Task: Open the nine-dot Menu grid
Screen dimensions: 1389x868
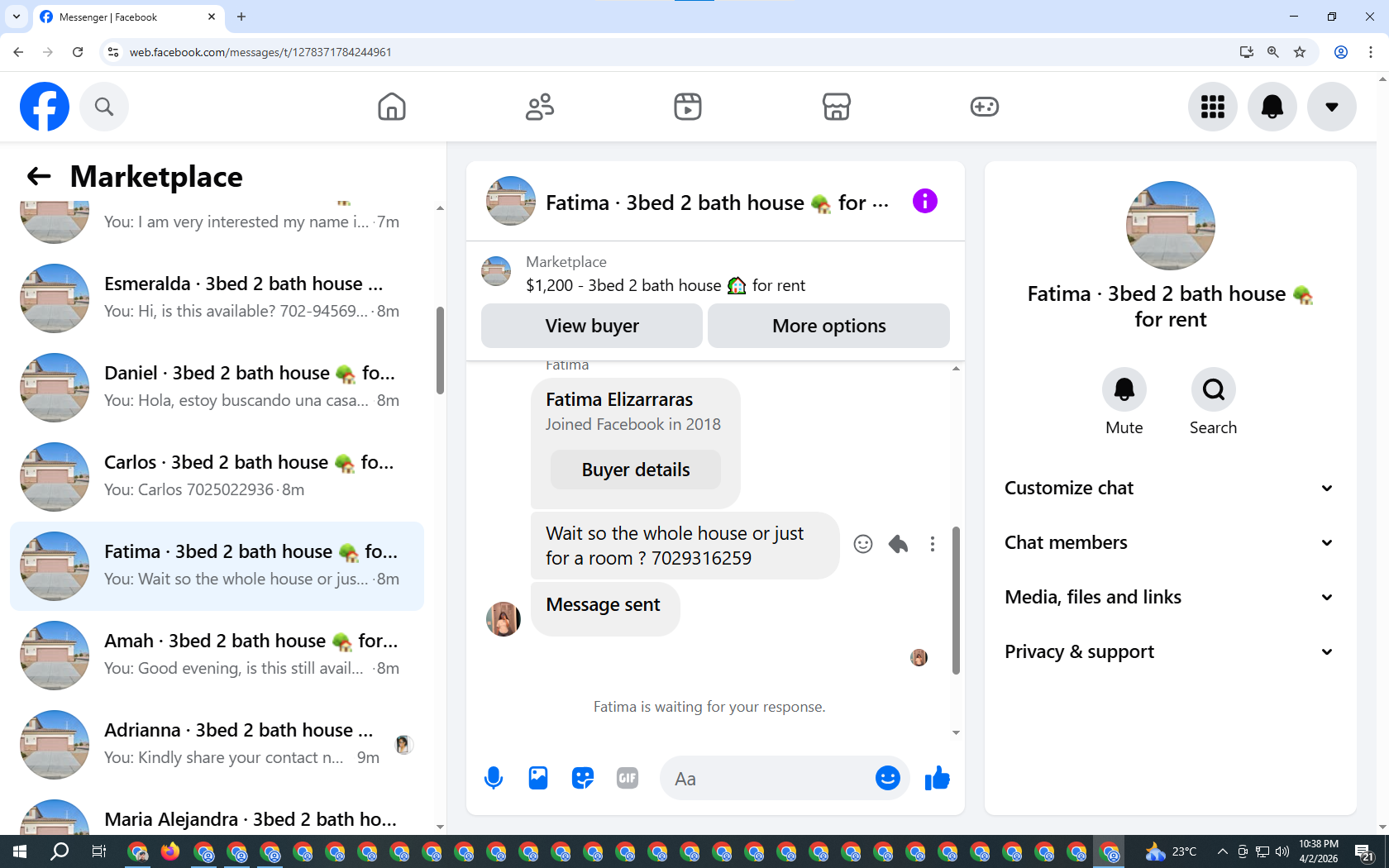Action: click(1213, 107)
